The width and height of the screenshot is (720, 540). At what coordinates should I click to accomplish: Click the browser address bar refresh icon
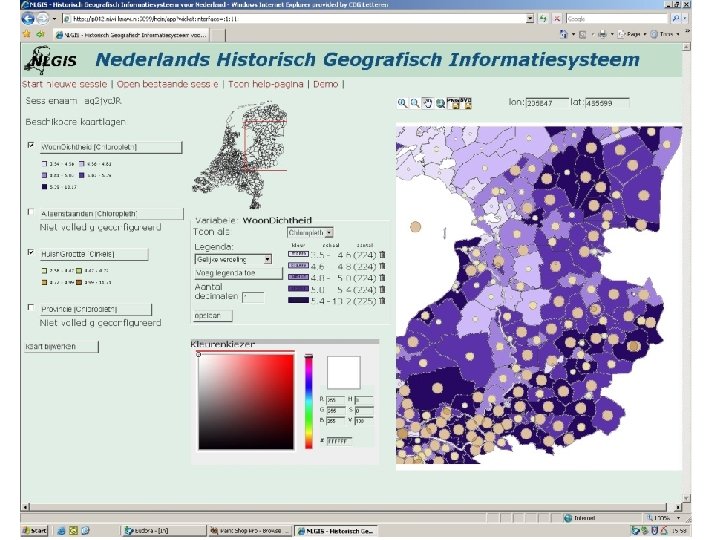point(544,18)
